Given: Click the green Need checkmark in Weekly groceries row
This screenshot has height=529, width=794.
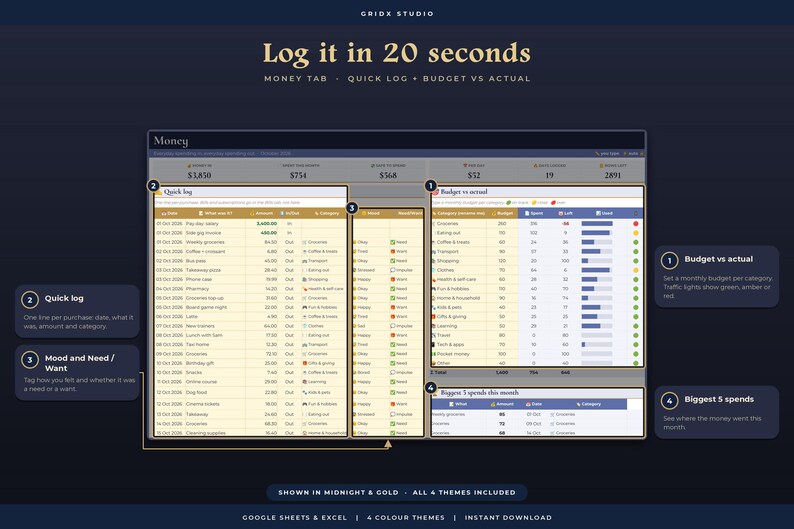Looking at the screenshot, I should 392,242.
